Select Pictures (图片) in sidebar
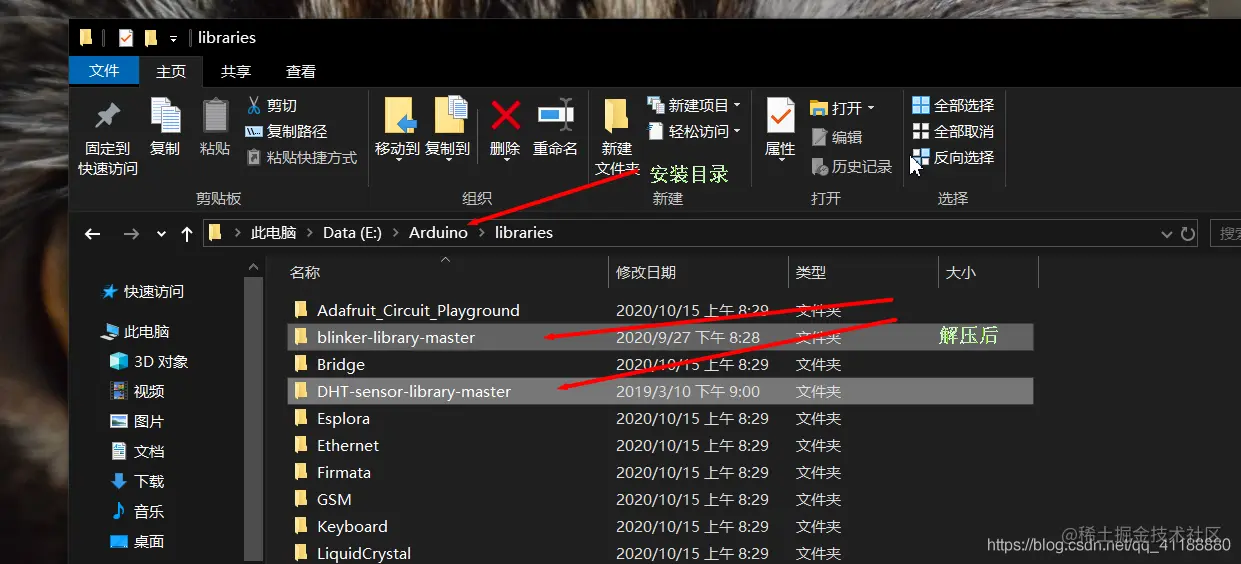Image resolution: width=1241 pixels, height=564 pixels. [137, 422]
